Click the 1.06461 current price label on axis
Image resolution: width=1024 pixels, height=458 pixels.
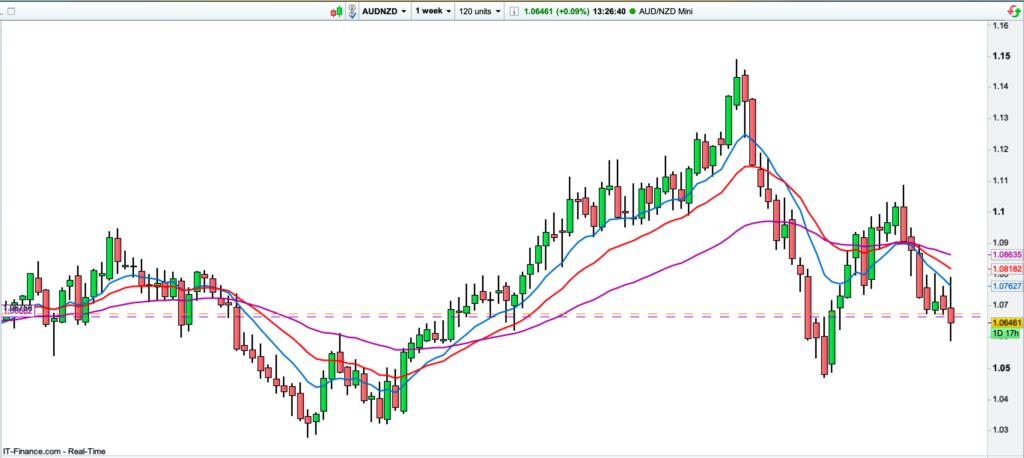click(x=1005, y=323)
